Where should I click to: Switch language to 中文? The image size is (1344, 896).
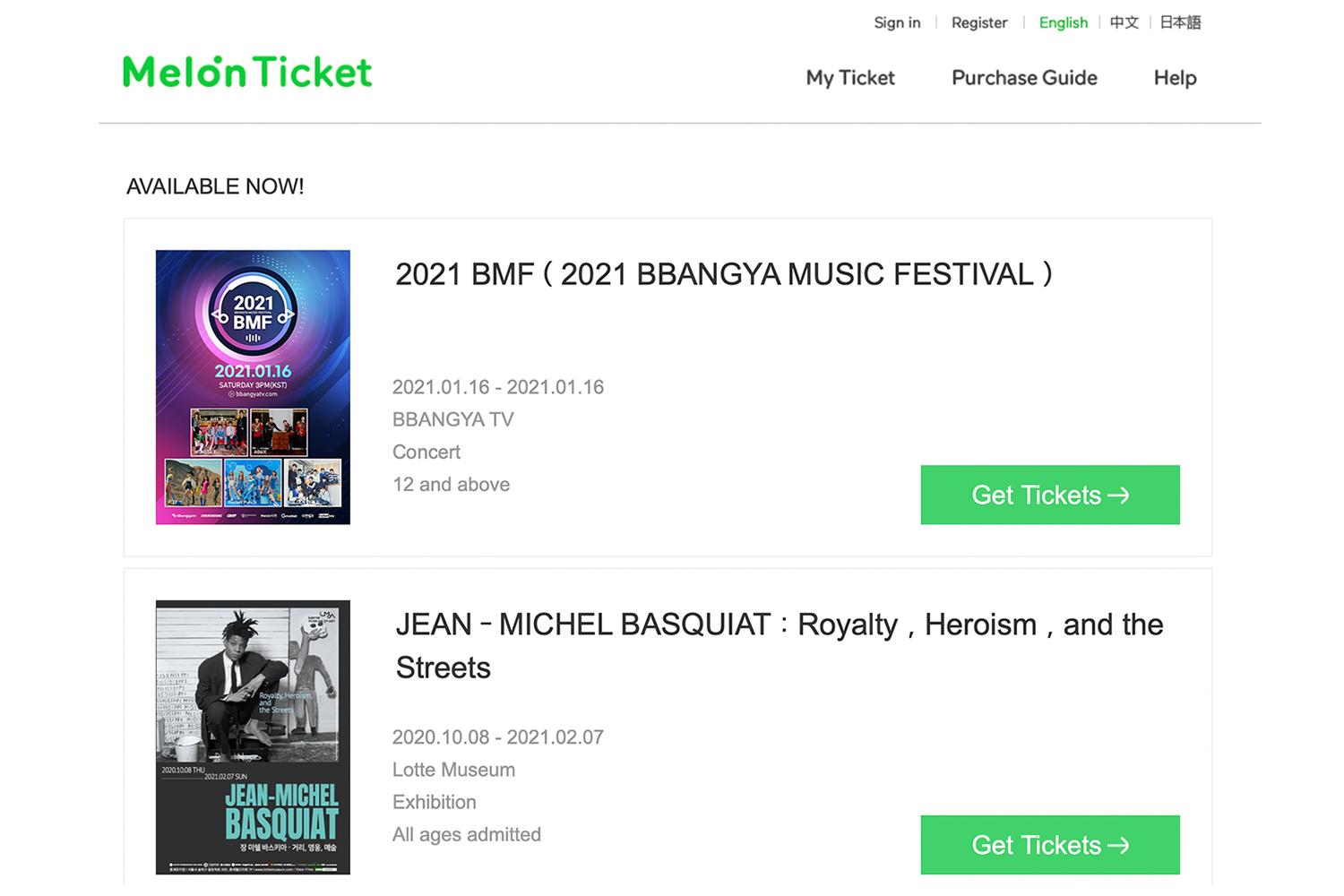(x=1124, y=22)
